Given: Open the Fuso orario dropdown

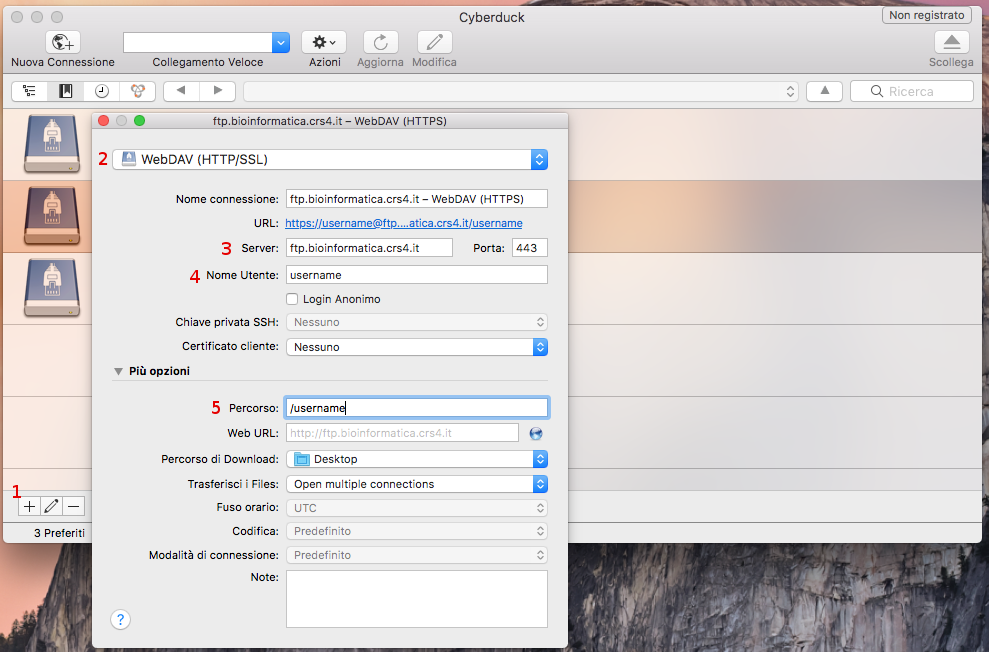Looking at the screenshot, I should 417,508.
